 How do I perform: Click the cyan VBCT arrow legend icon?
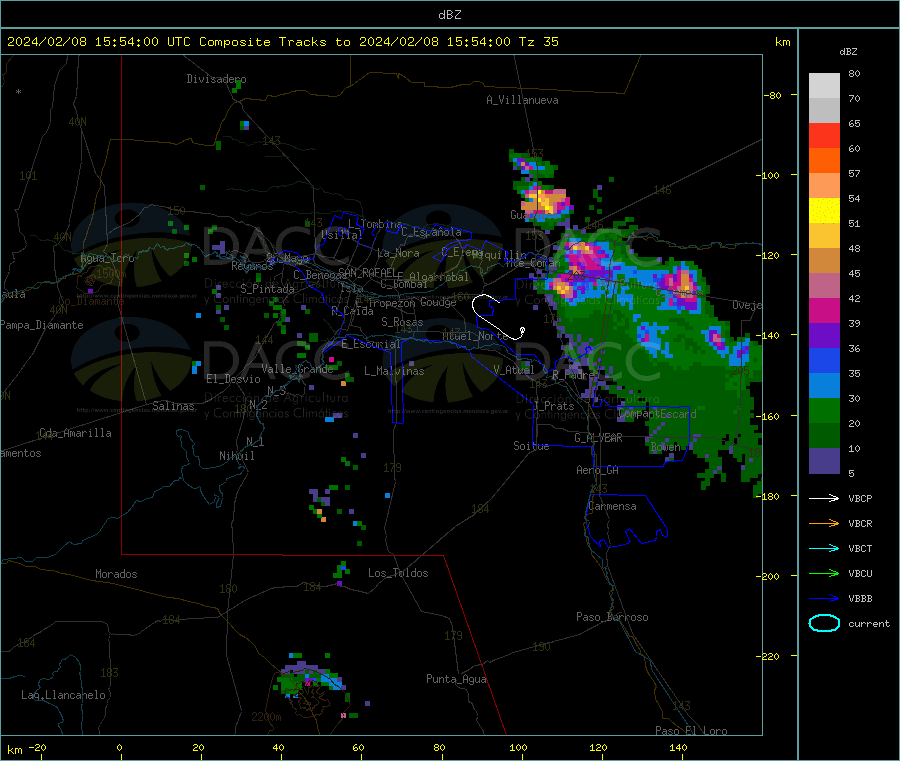click(824, 548)
